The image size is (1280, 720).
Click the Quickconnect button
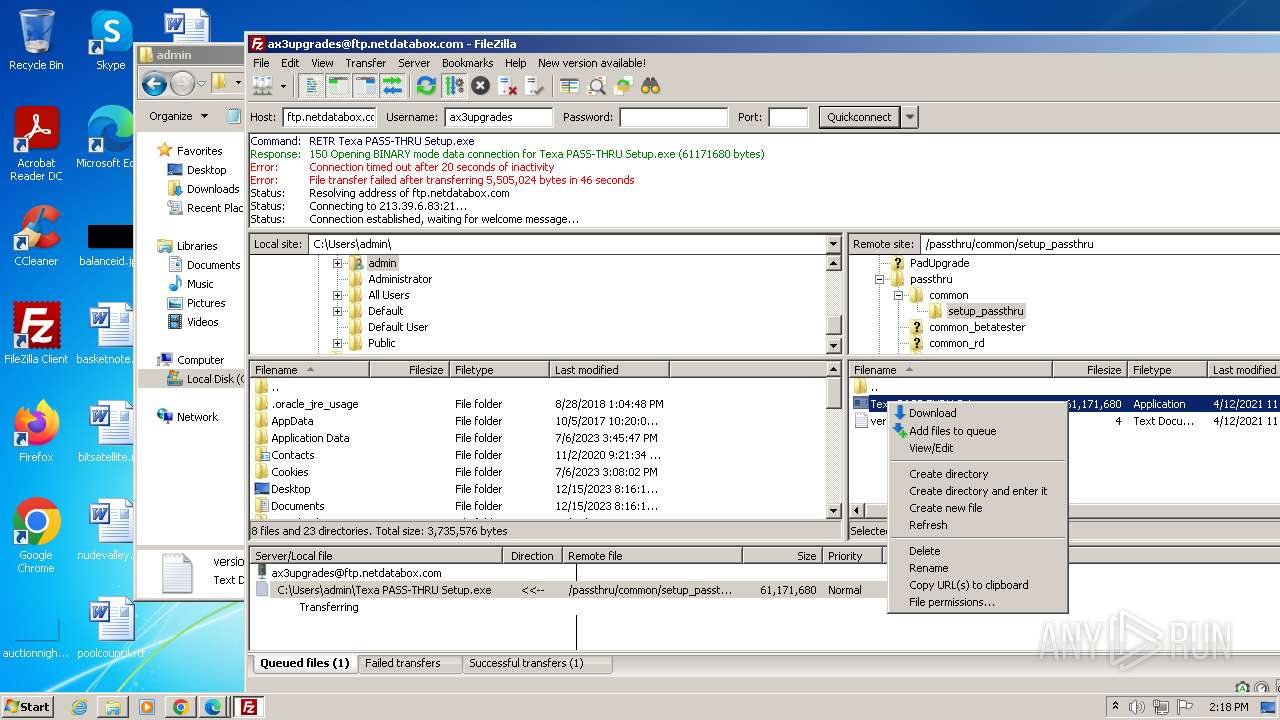pos(859,117)
